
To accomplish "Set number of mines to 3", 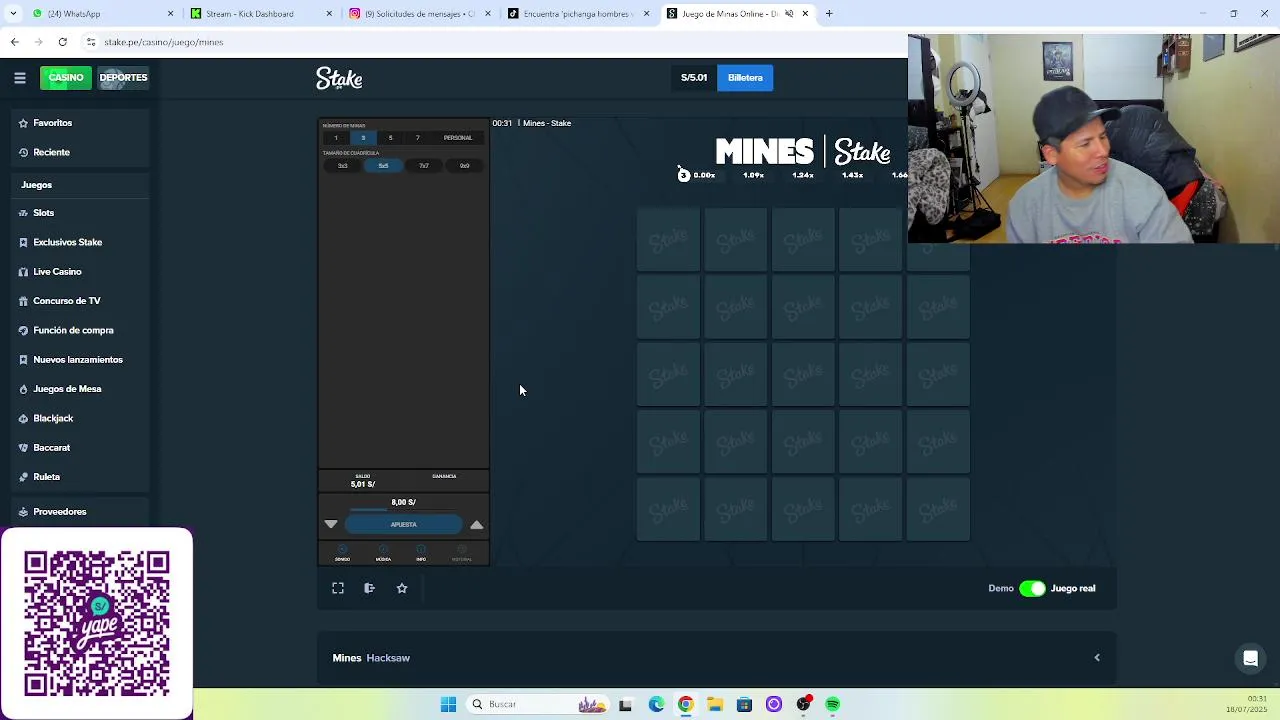I will pyautogui.click(x=363, y=138).
